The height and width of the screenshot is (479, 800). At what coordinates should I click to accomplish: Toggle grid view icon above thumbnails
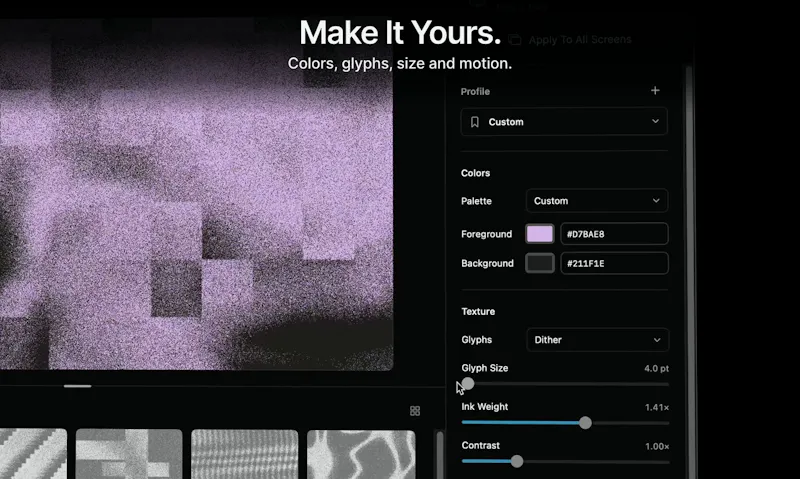pyautogui.click(x=415, y=411)
